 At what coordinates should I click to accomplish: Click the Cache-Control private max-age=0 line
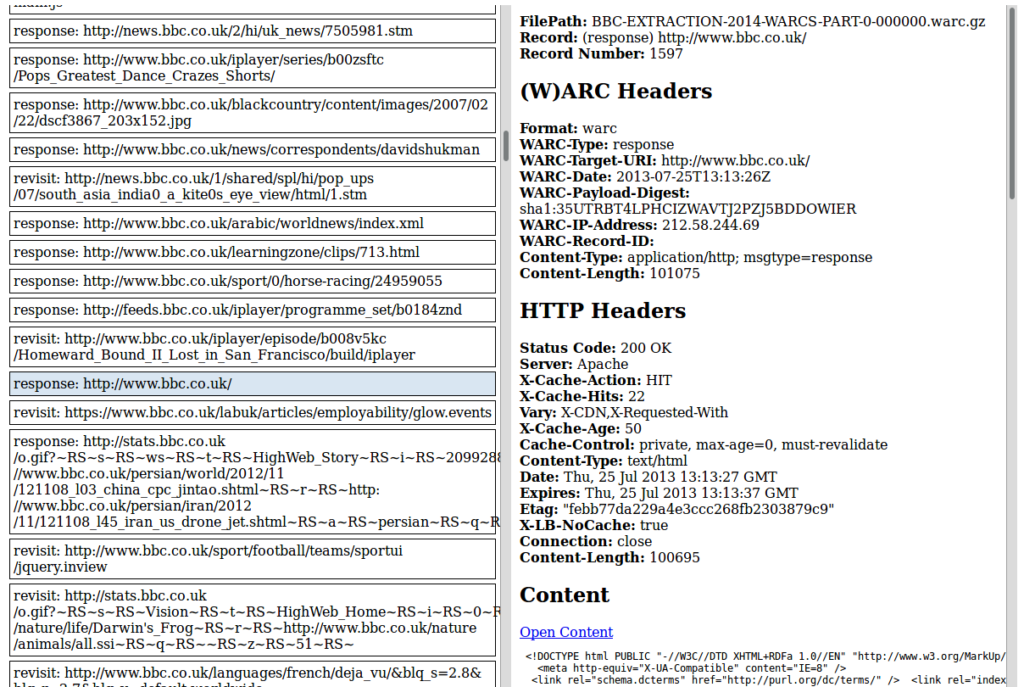pos(704,445)
